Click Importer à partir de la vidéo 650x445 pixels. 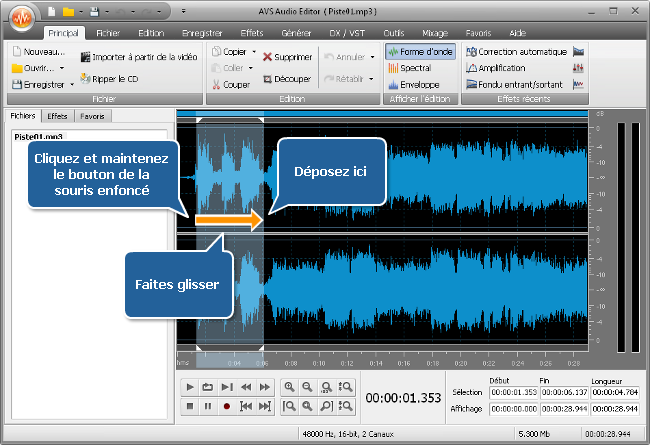[85, 58]
